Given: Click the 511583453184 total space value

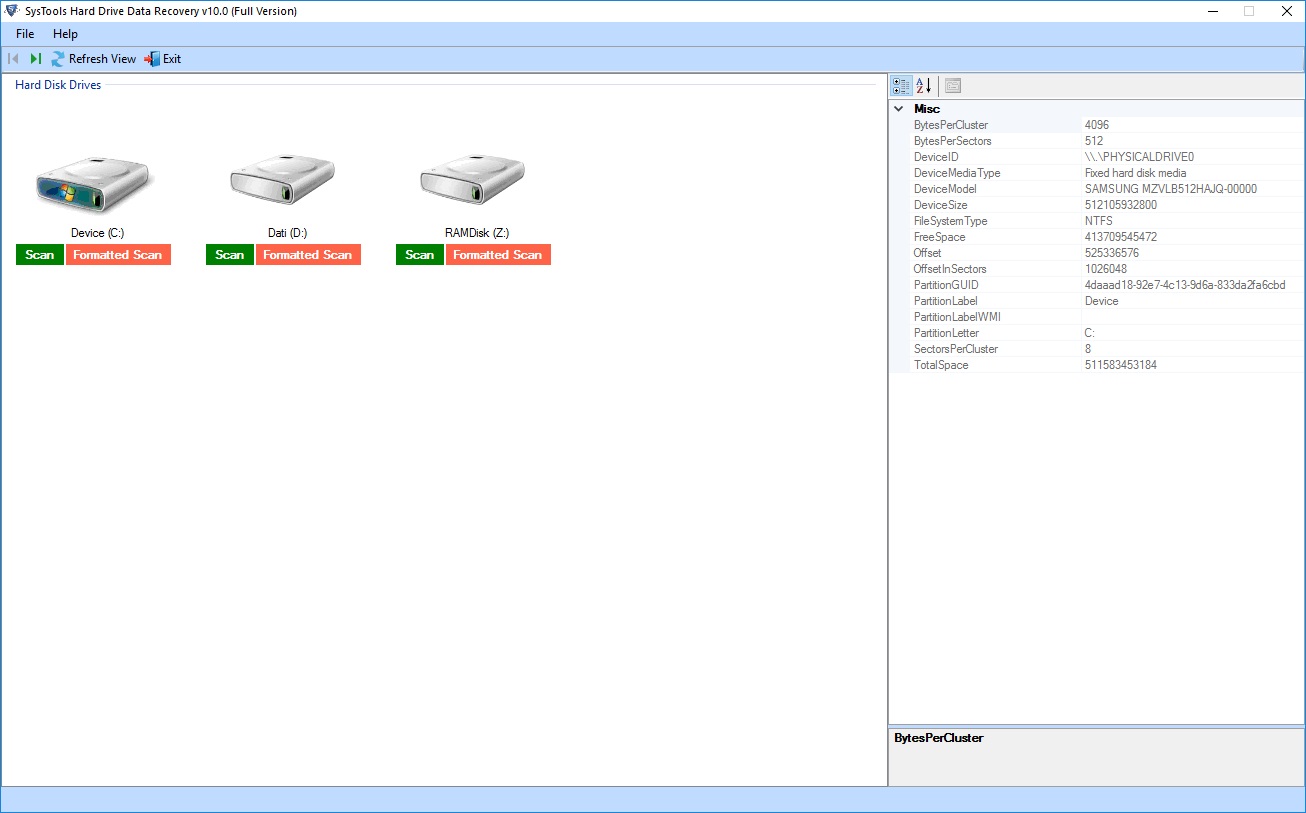Looking at the screenshot, I should (x=1121, y=365).
